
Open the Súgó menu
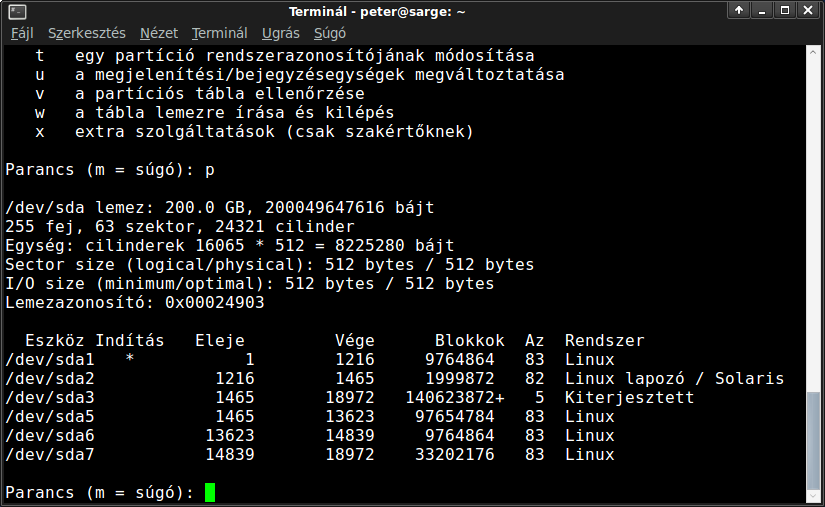pos(330,33)
